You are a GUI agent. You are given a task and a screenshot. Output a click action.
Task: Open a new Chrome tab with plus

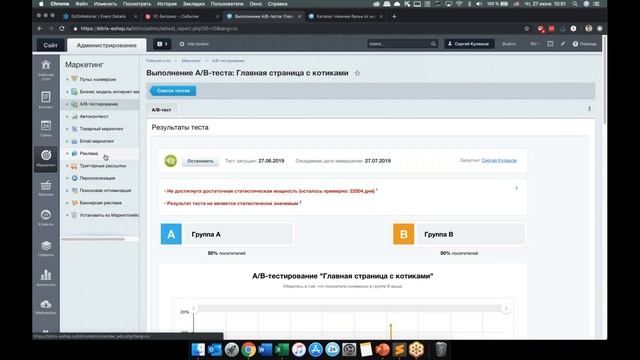point(394,16)
